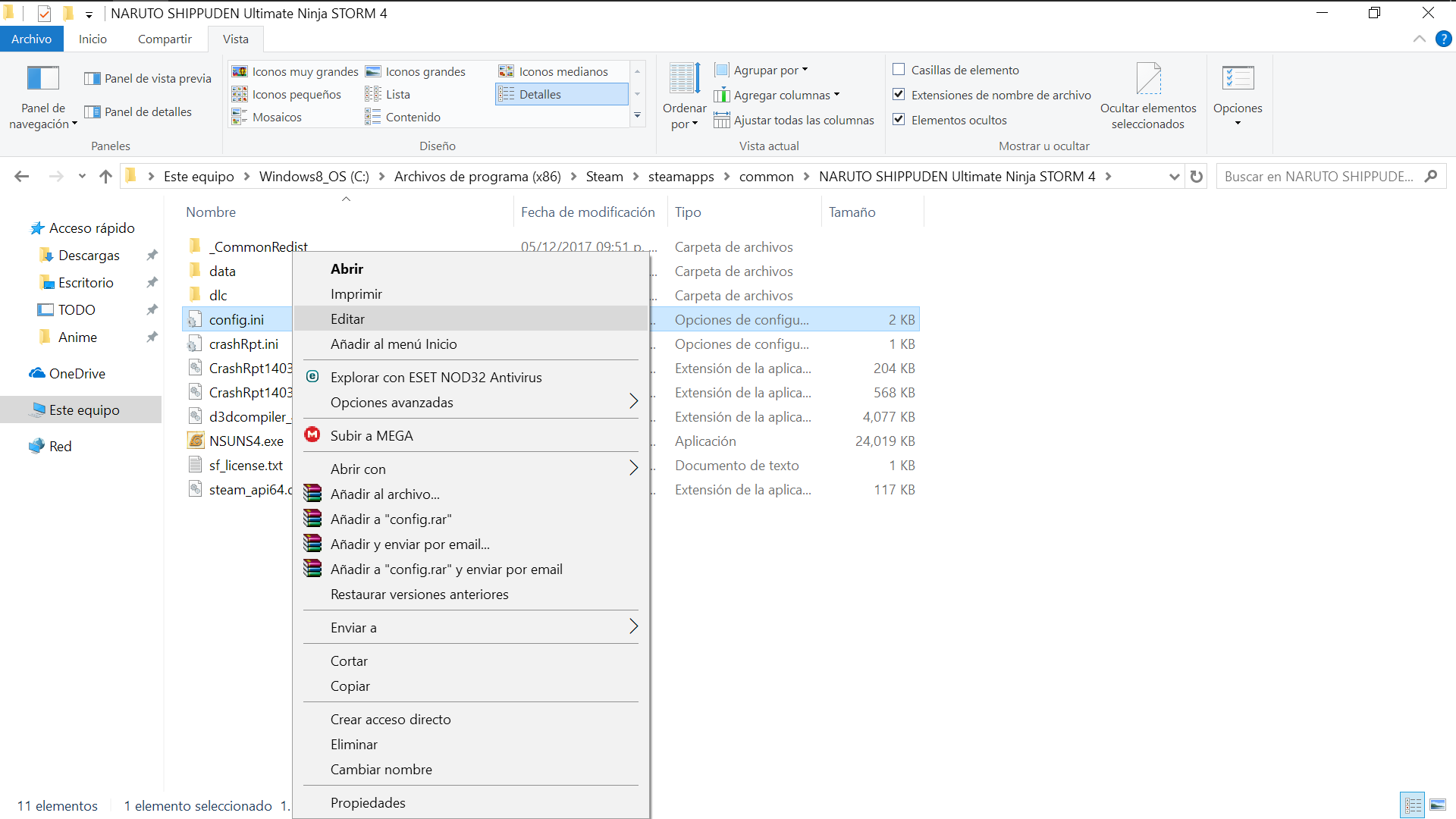Expand the Abrir con submenu
This screenshot has width=1456, height=819.
point(471,469)
